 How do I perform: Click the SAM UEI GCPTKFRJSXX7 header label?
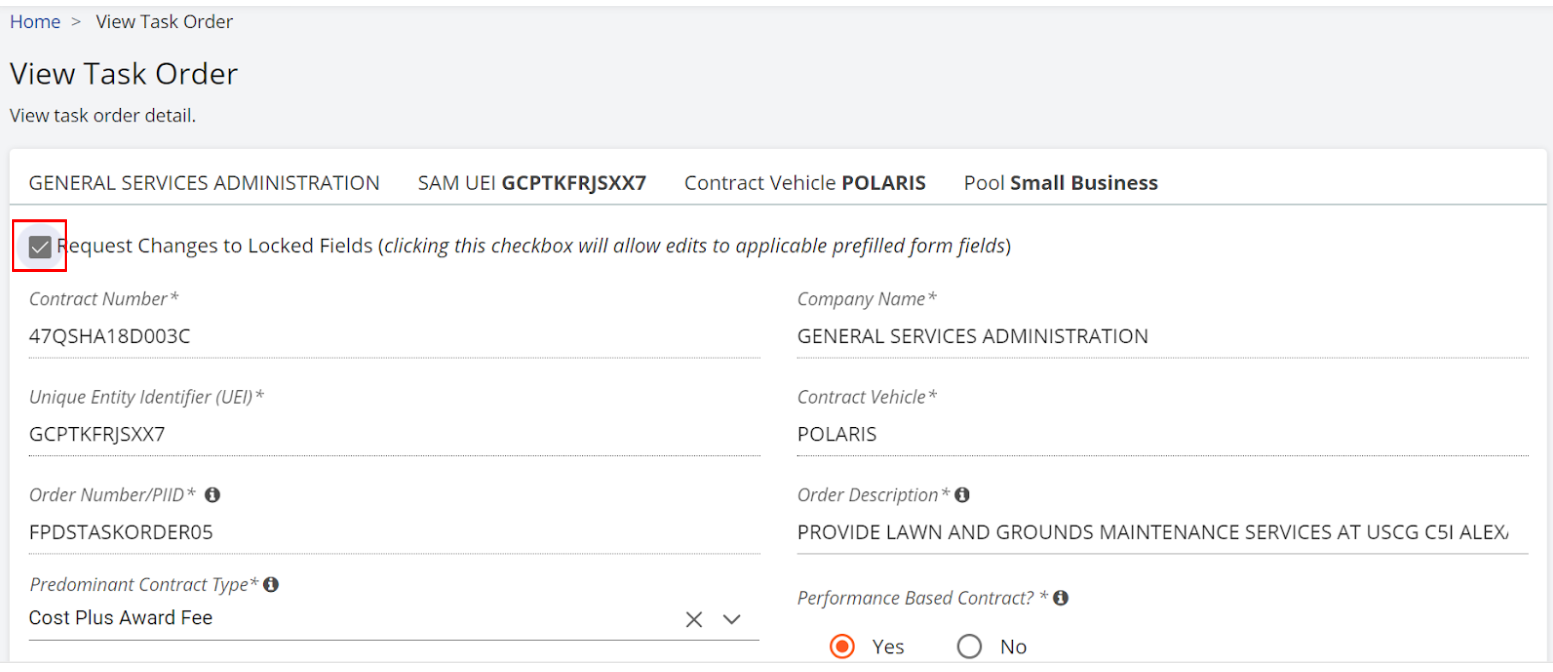pos(532,182)
